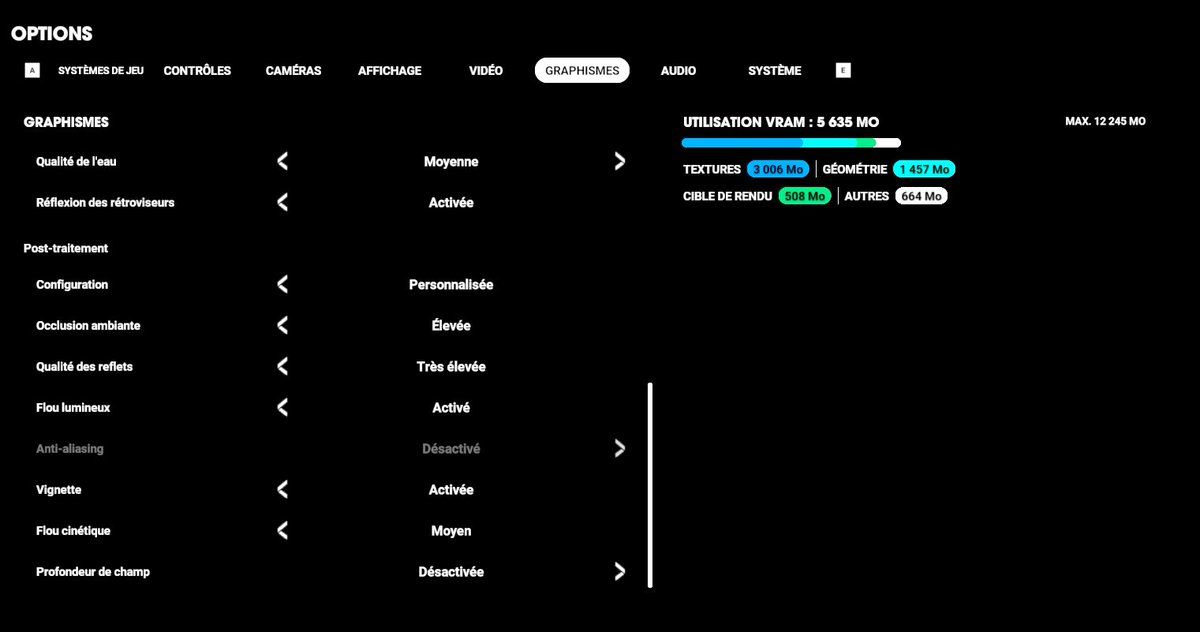Select the Réflexion des rétroviseurs label
1200x632 pixels.
point(105,202)
